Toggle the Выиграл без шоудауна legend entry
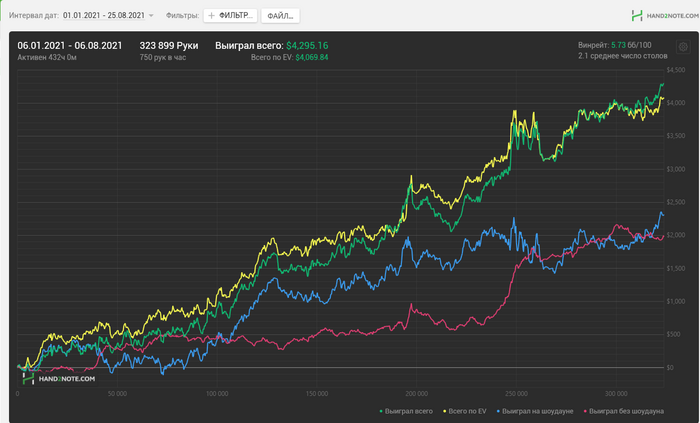 point(623,411)
